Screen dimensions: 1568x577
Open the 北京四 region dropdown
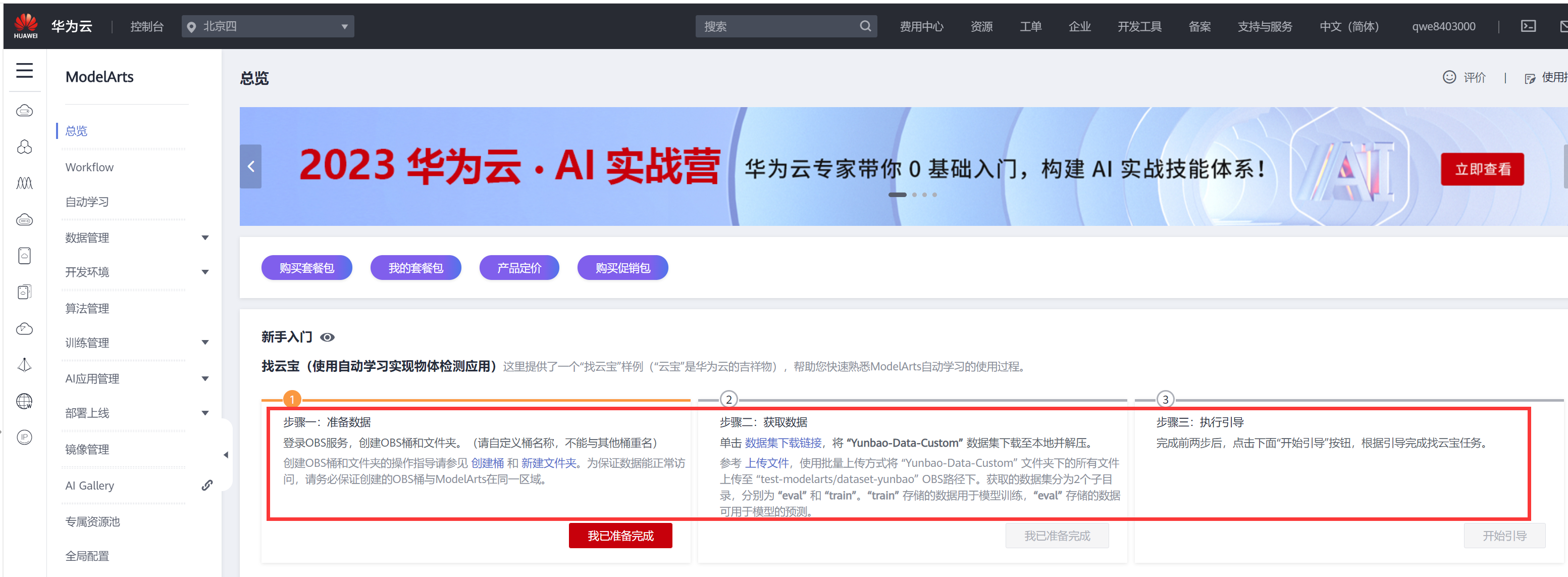point(268,26)
